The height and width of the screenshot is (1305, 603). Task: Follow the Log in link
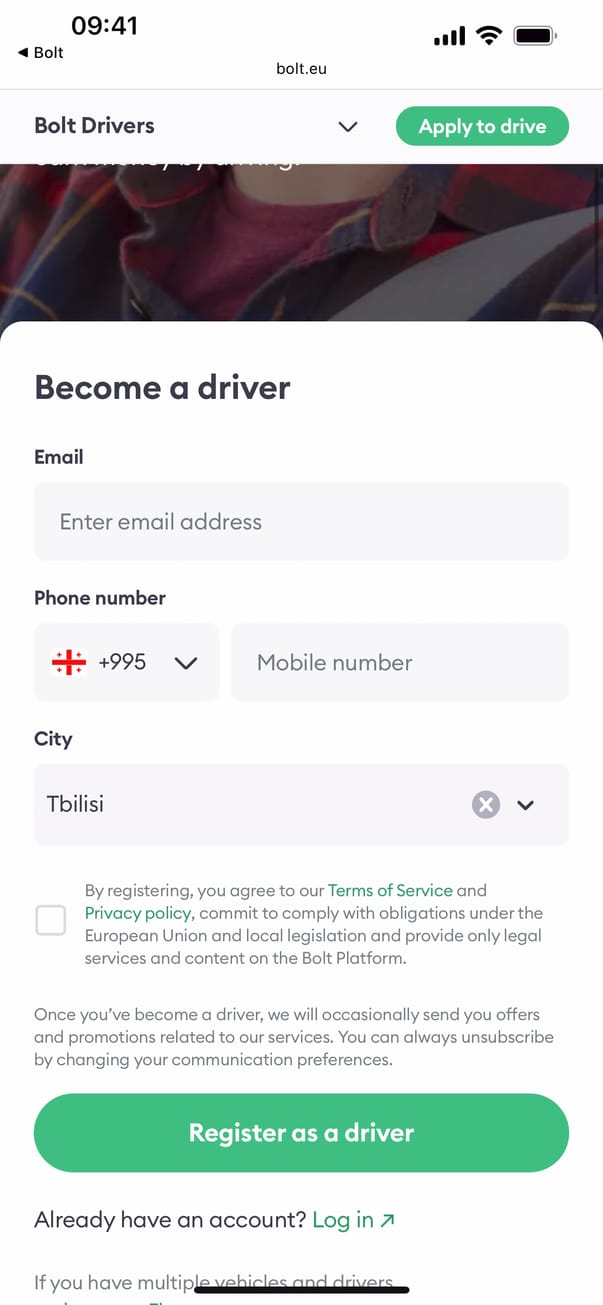coord(343,1220)
